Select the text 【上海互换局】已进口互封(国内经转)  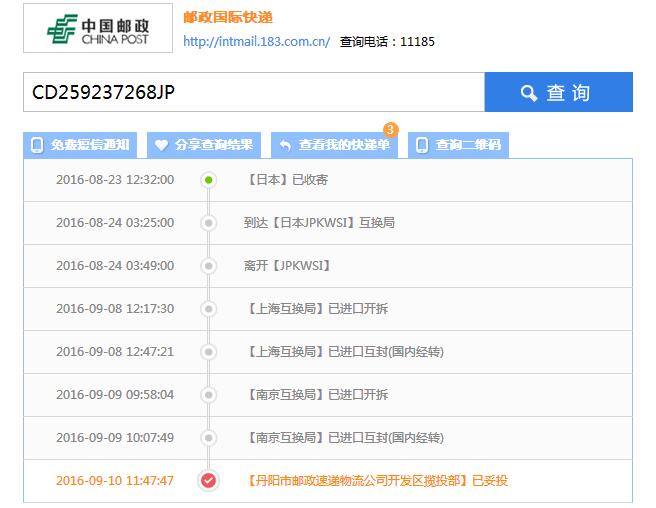(344, 351)
